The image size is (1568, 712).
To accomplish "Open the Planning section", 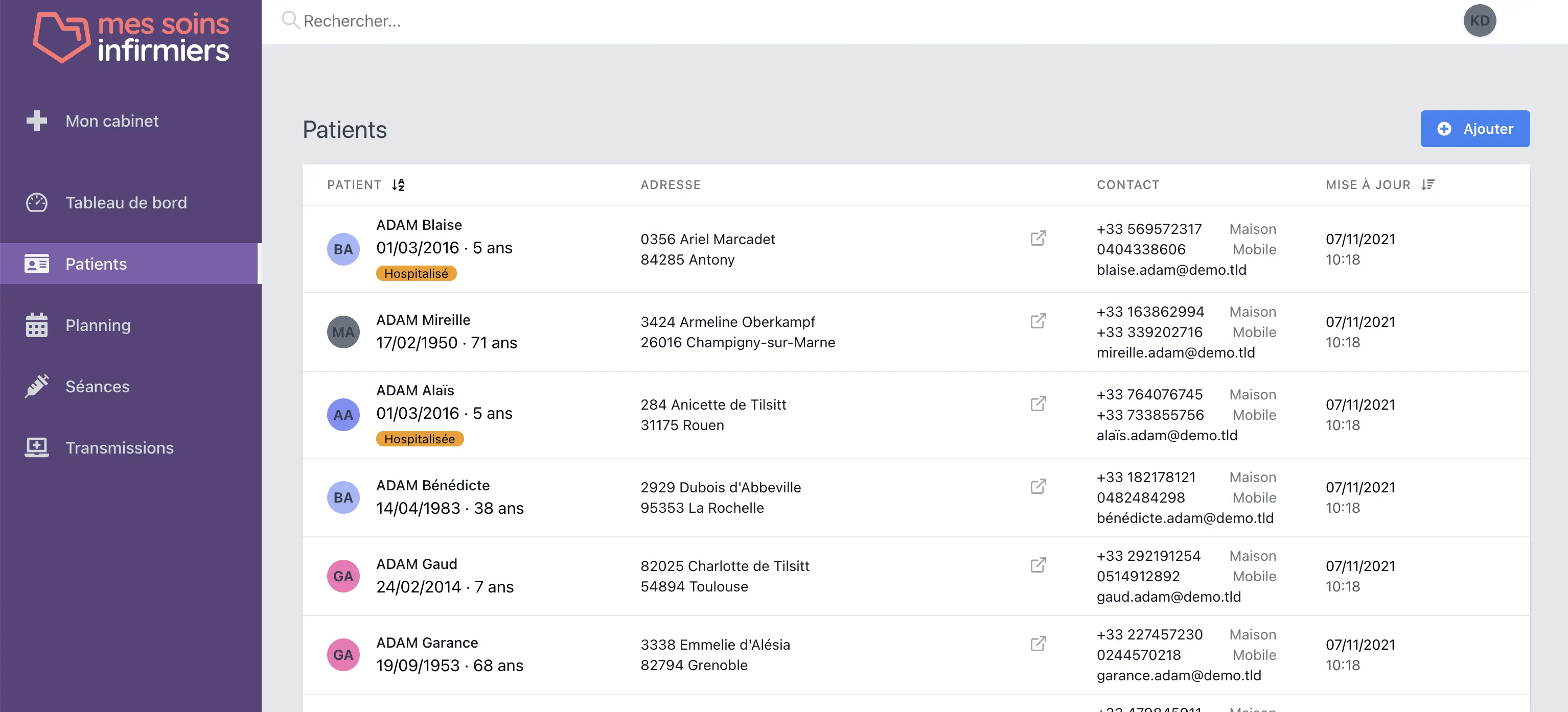I will 131,325.
